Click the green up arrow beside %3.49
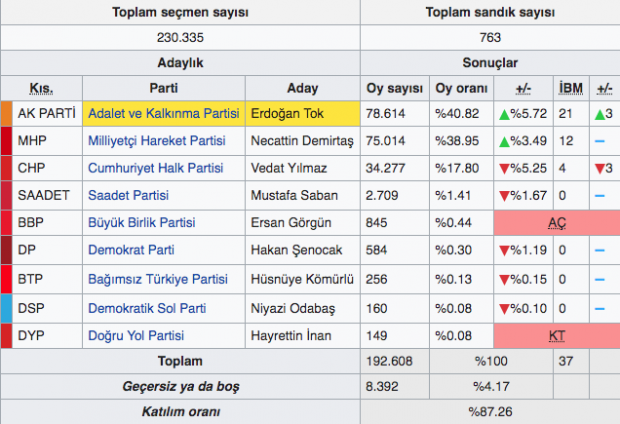 [504, 142]
